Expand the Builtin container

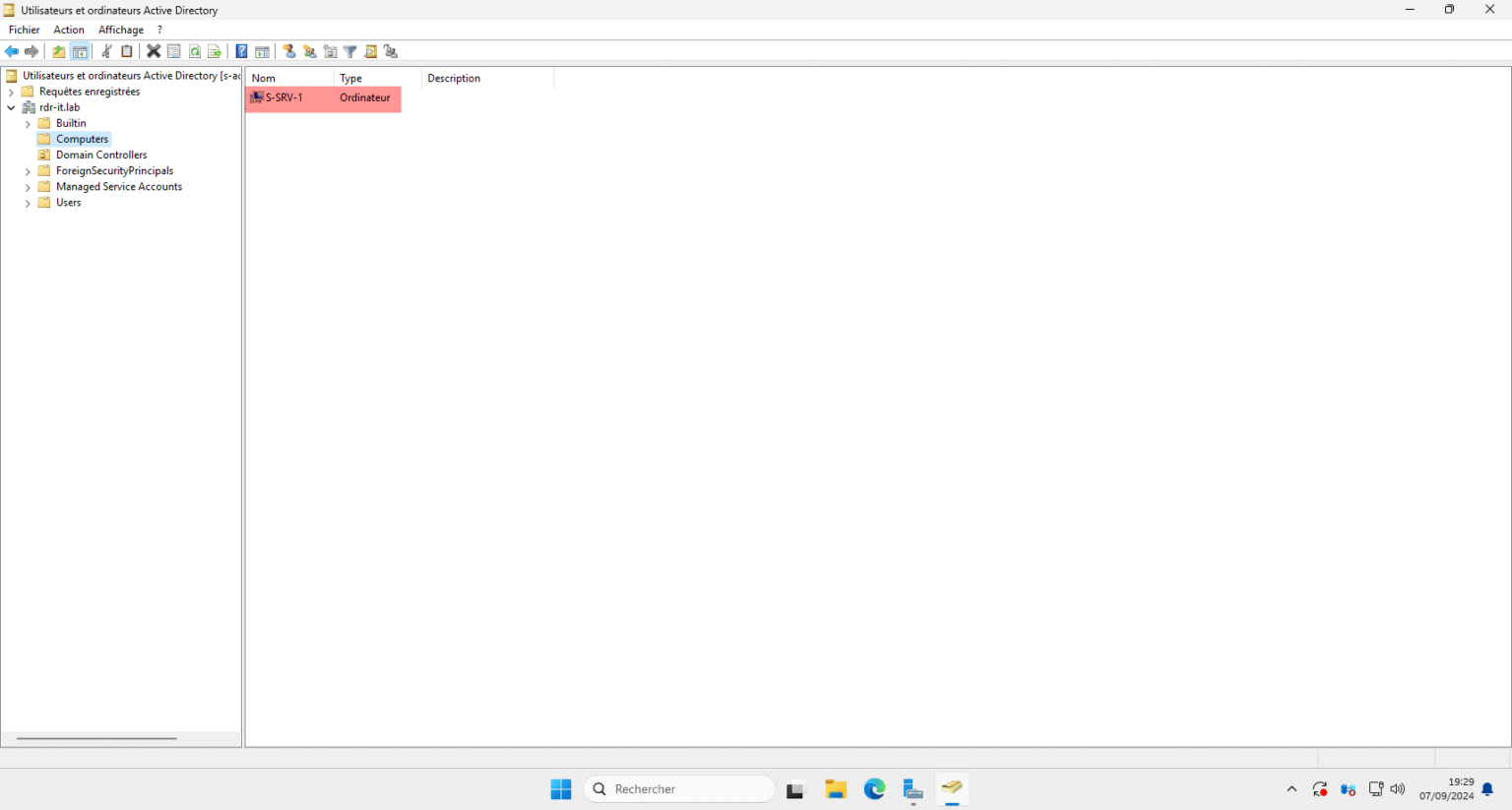(28, 124)
